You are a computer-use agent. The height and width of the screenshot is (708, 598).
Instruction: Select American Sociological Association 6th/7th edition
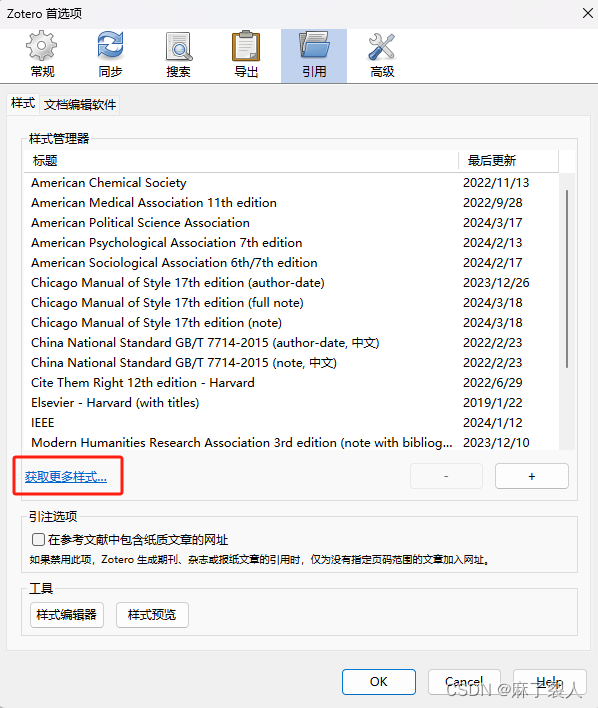(291, 262)
